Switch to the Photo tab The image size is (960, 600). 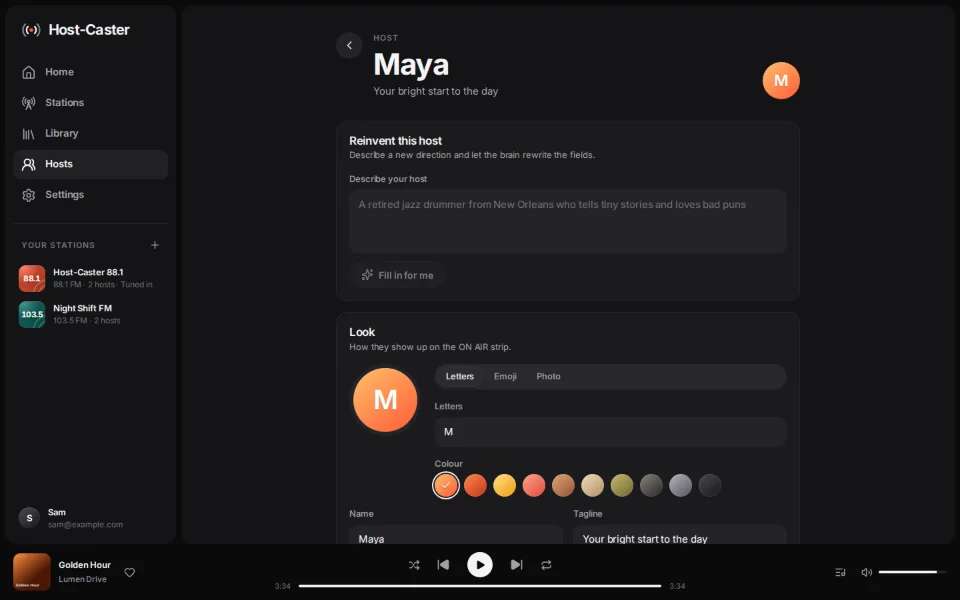coord(548,377)
